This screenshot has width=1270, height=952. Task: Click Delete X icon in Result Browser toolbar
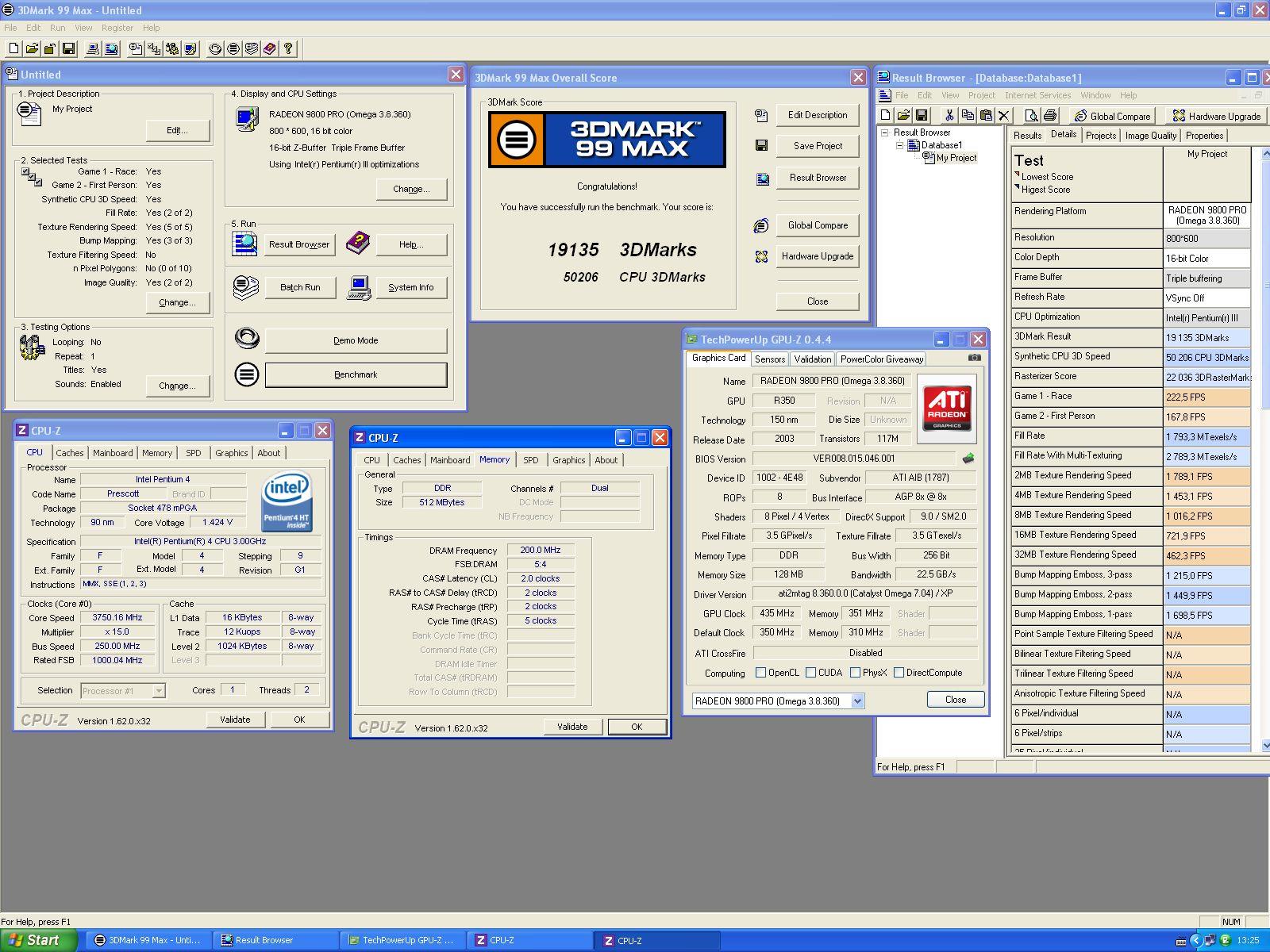[x=1003, y=116]
